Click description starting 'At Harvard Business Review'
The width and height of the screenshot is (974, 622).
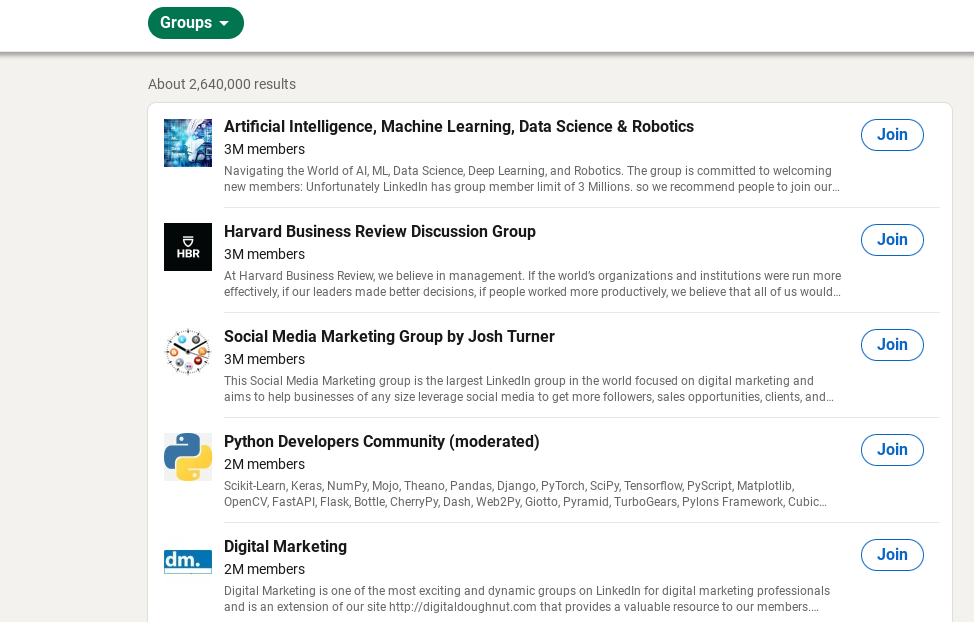tap(532, 284)
